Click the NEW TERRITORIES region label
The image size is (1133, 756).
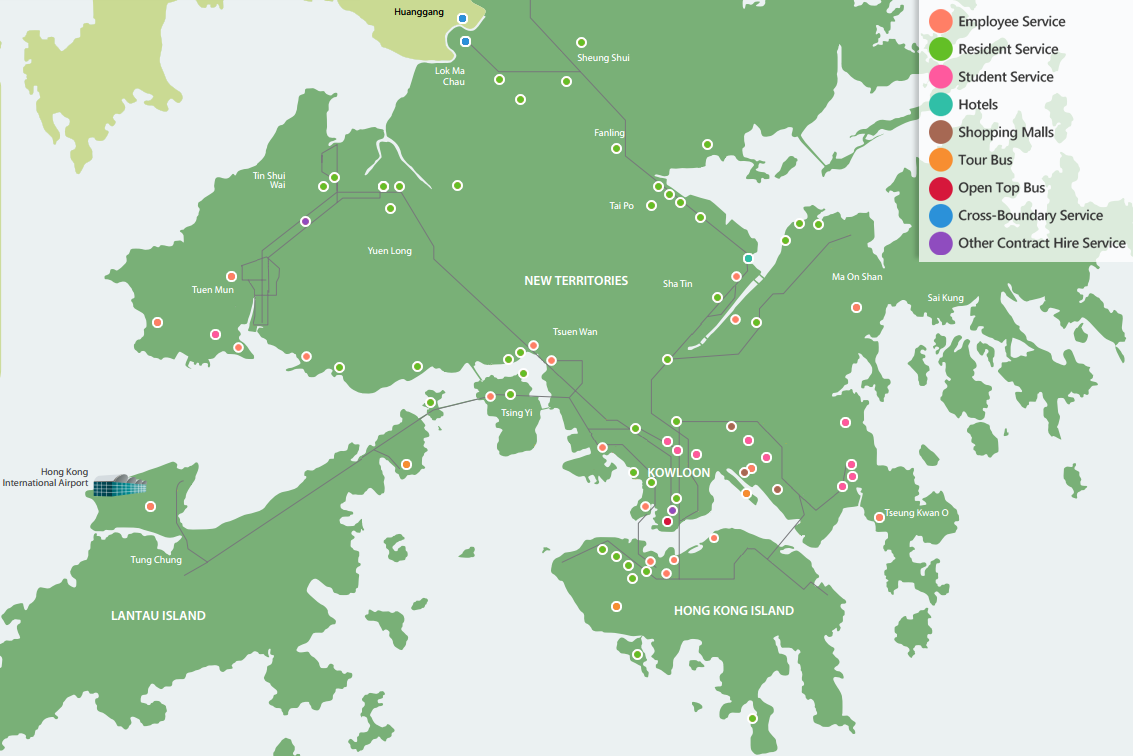[576, 281]
